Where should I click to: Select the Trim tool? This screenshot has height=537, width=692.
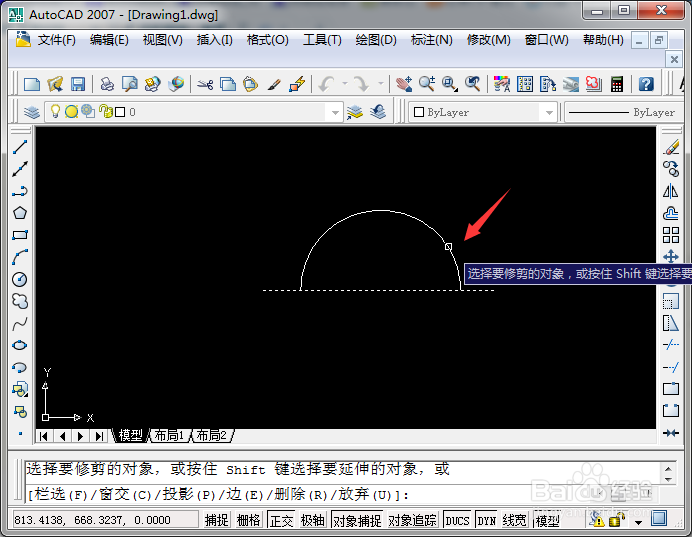(x=671, y=345)
